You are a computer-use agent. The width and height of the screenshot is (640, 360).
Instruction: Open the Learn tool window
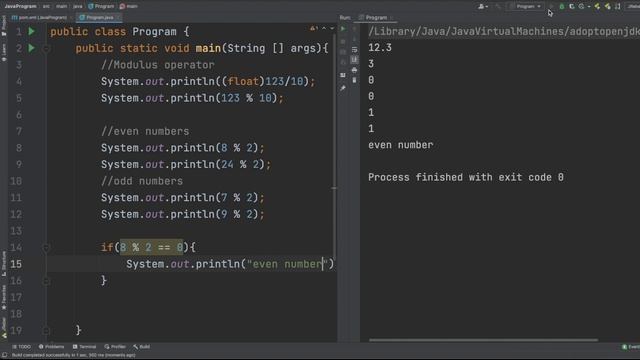[x=4, y=52]
